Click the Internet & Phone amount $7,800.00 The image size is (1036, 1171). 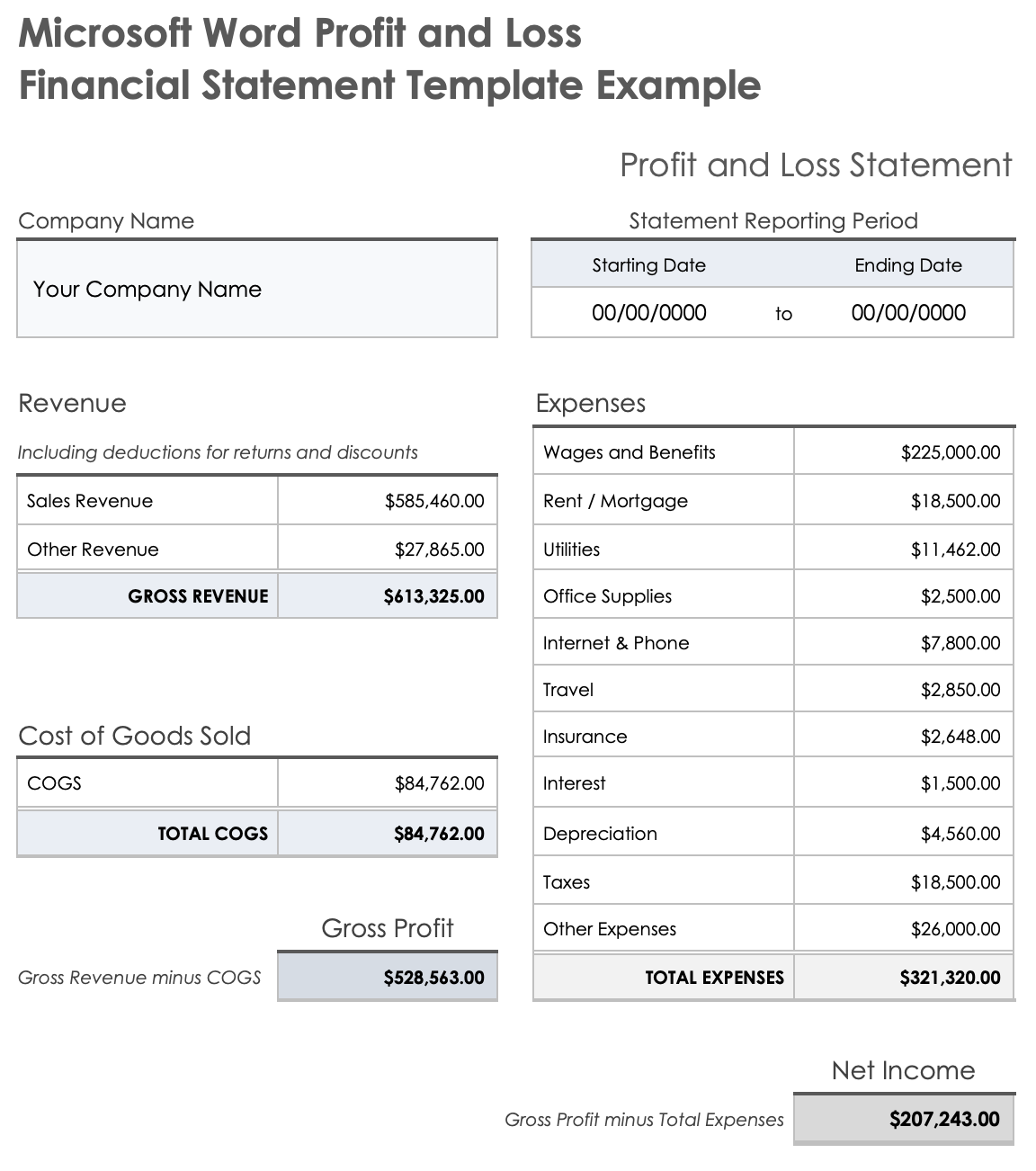pos(960,643)
